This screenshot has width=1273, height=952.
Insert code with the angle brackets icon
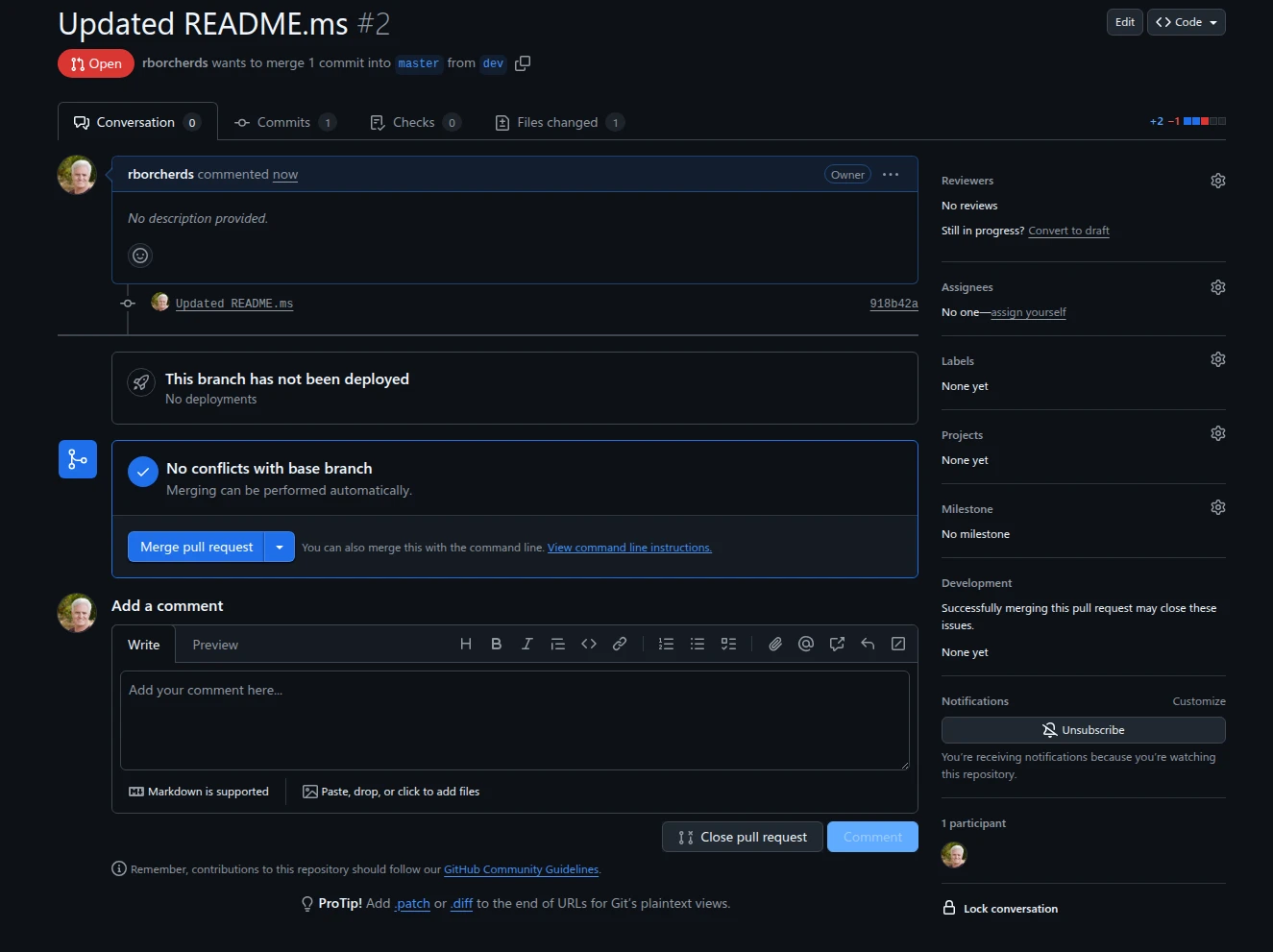click(589, 644)
